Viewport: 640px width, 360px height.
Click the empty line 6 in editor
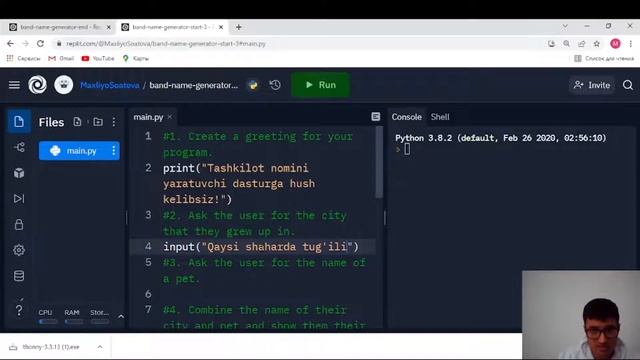[261, 294]
